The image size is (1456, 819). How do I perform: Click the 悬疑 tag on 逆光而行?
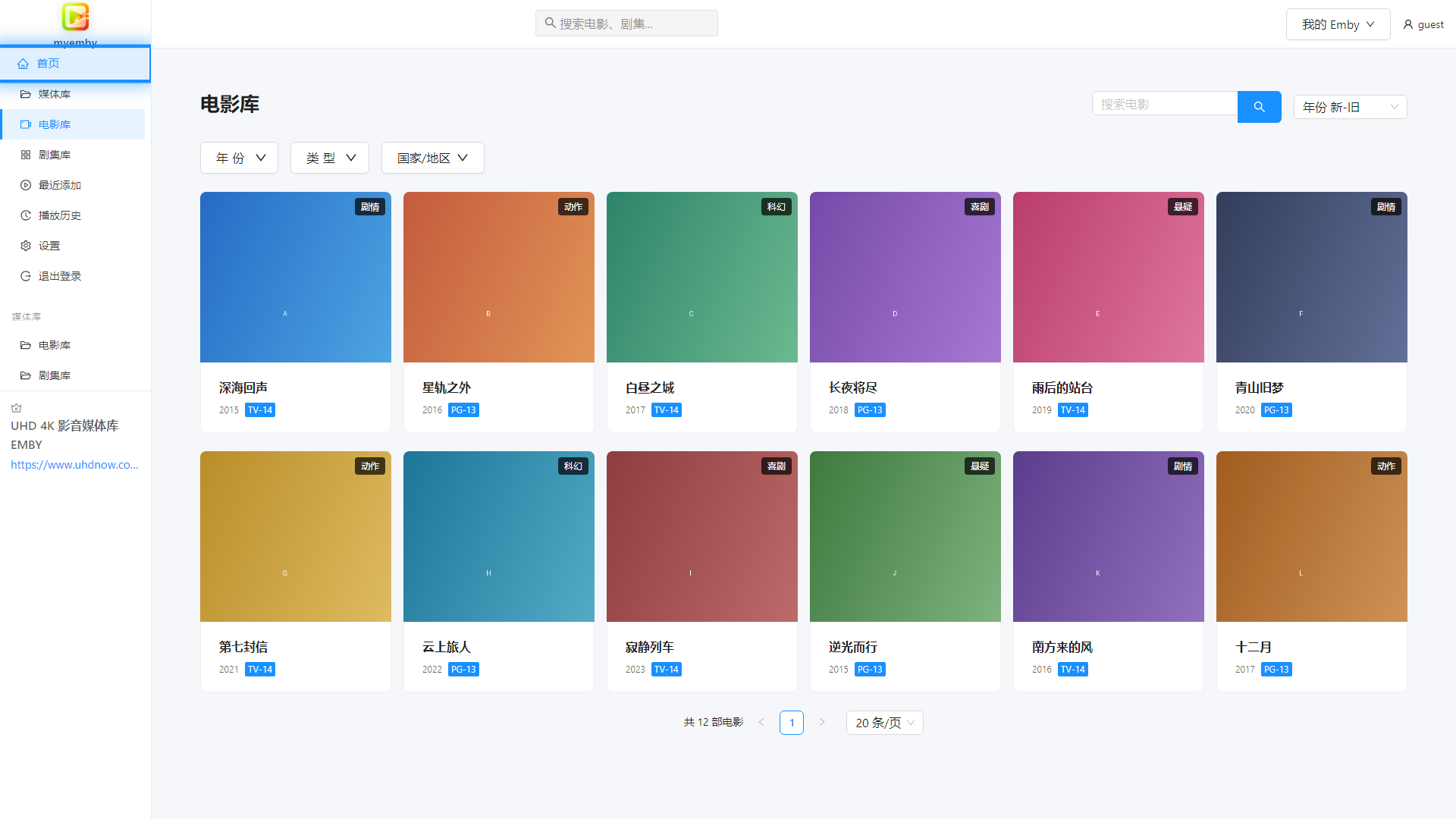tap(979, 466)
